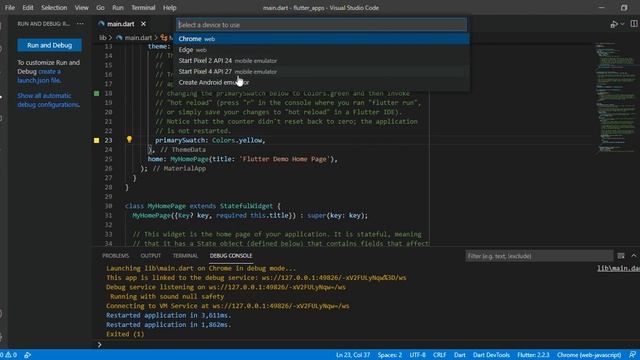Click the errors and warnings status indicator
Viewport: 640px width, 360px height.
point(9,355)
